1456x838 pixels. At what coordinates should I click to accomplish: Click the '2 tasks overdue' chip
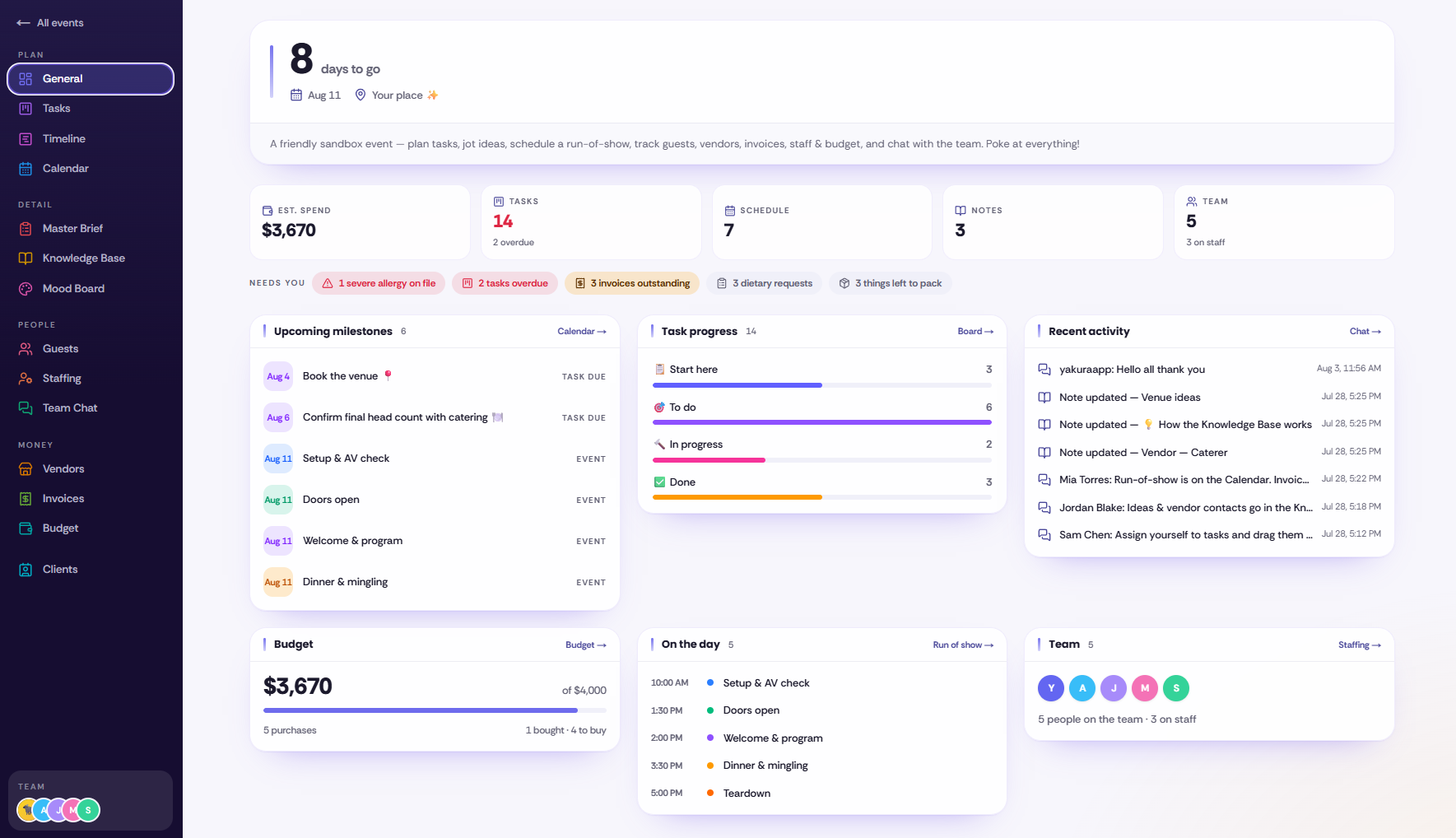point(505,283)
